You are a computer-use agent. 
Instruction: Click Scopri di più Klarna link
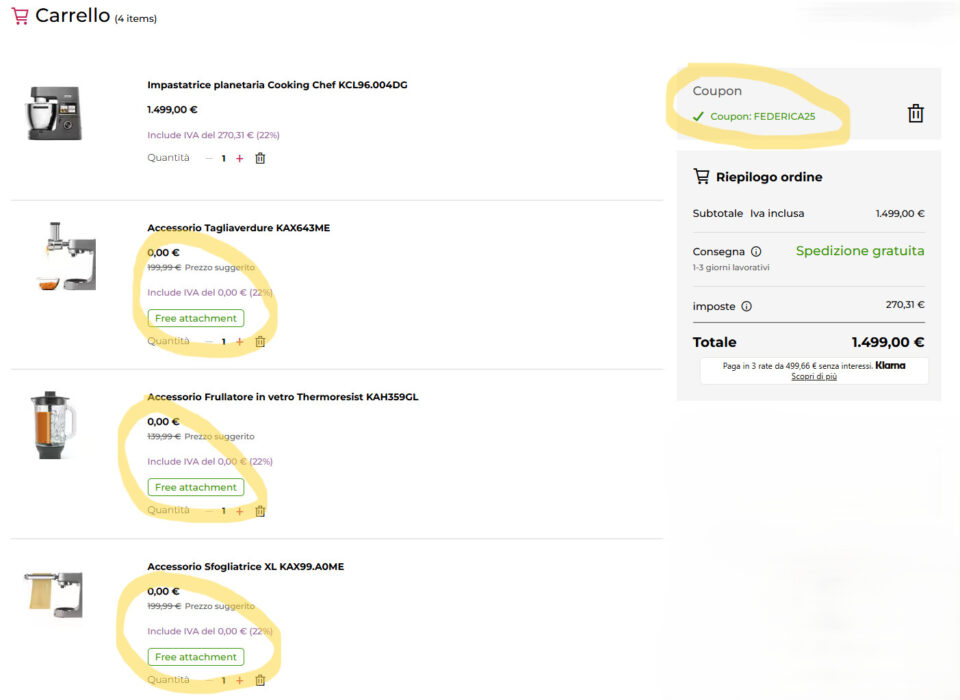click(x=814, y=376)
